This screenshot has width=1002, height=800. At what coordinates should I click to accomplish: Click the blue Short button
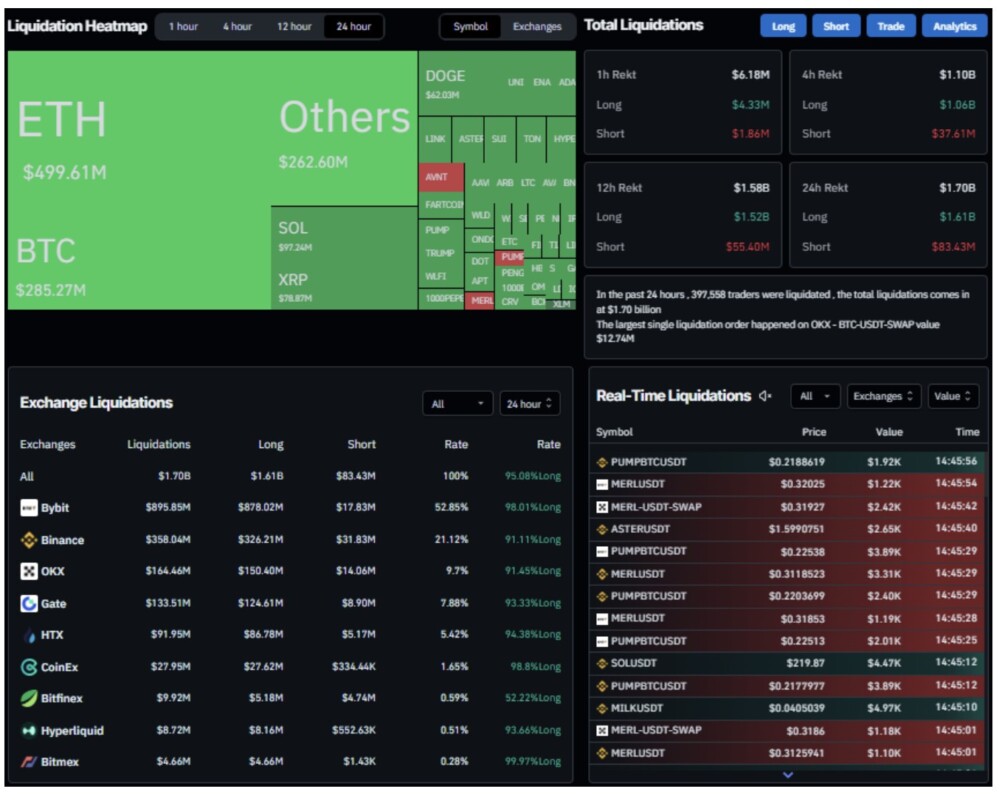click(x=836, y=27)
